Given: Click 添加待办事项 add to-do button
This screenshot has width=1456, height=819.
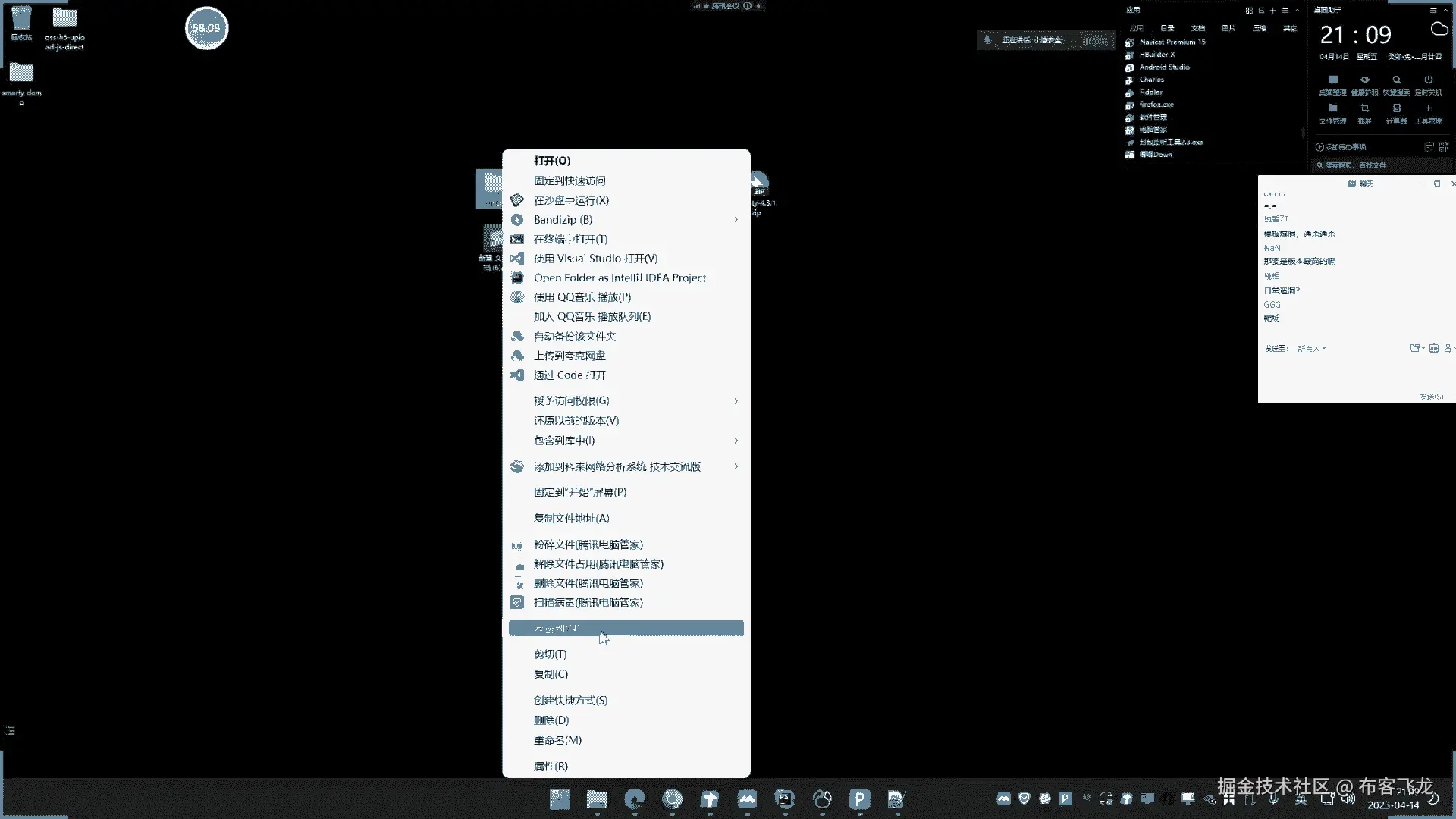Looking at the screenshot, I should (1341, 147).
